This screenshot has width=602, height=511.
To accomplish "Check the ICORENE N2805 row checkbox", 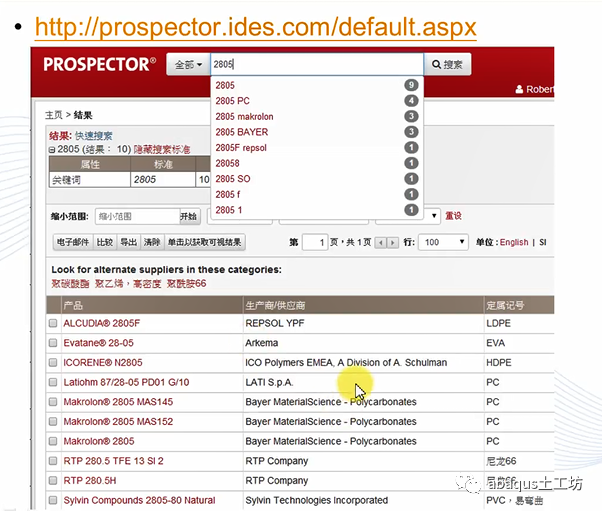I will pyautogui.click(x=53, y=362).
